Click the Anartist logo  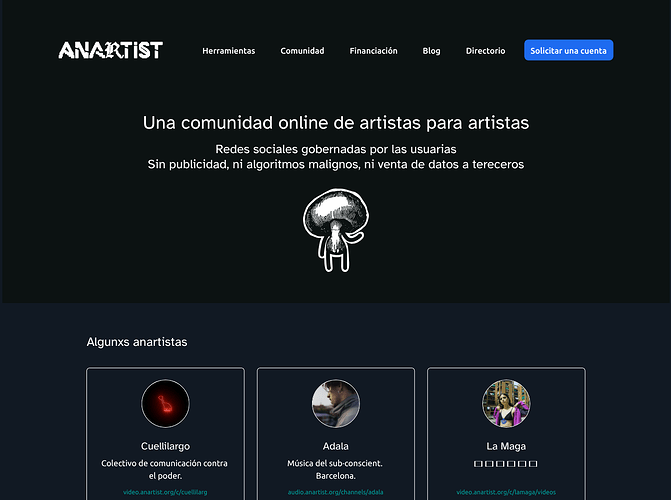(x=110, y=50)
